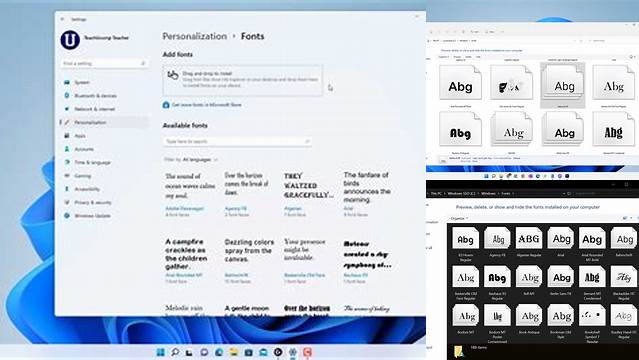
Task: Open the Organize dropdown in Fonts folder
Action: 459,219
